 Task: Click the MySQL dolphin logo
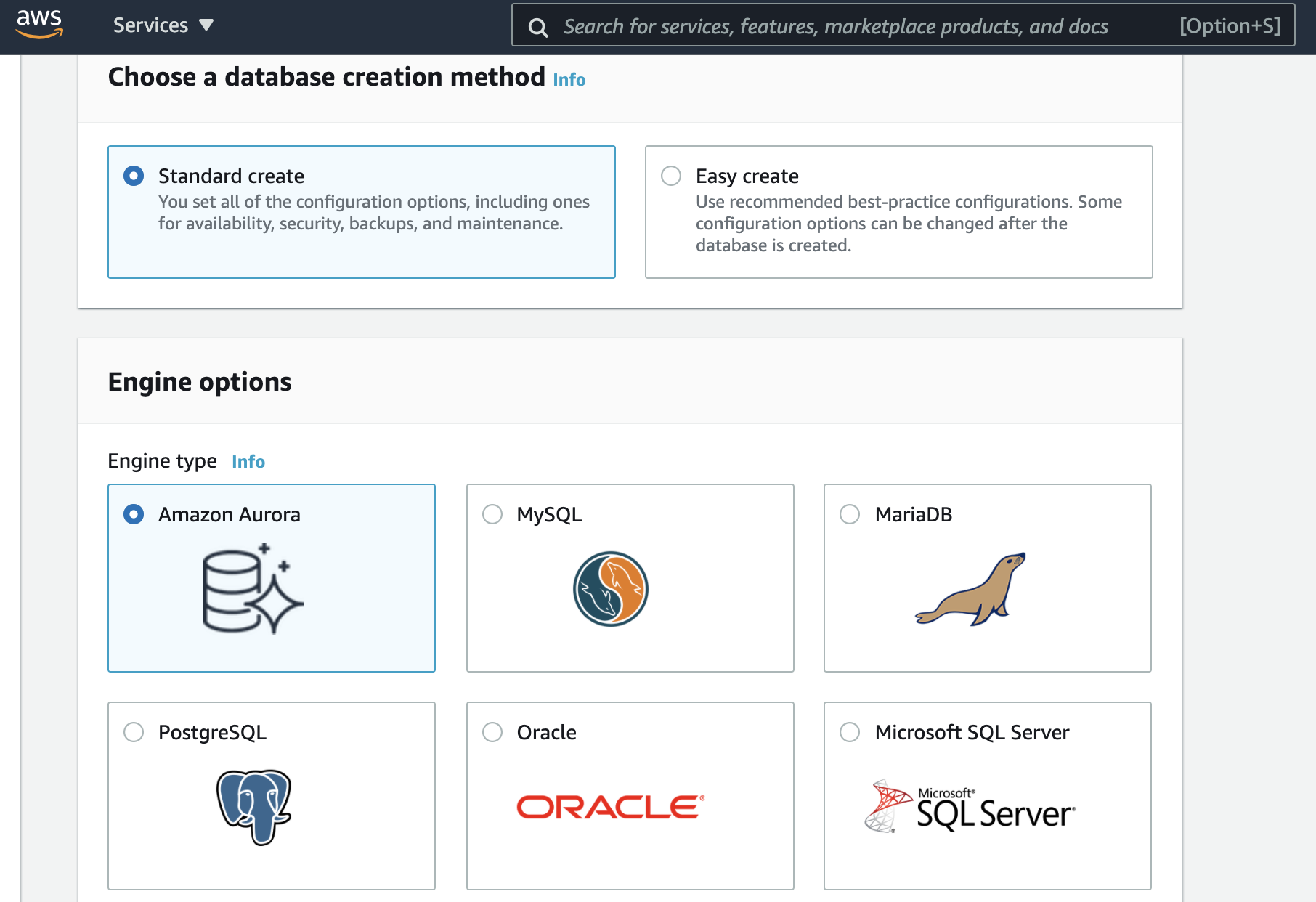(611, 589)
